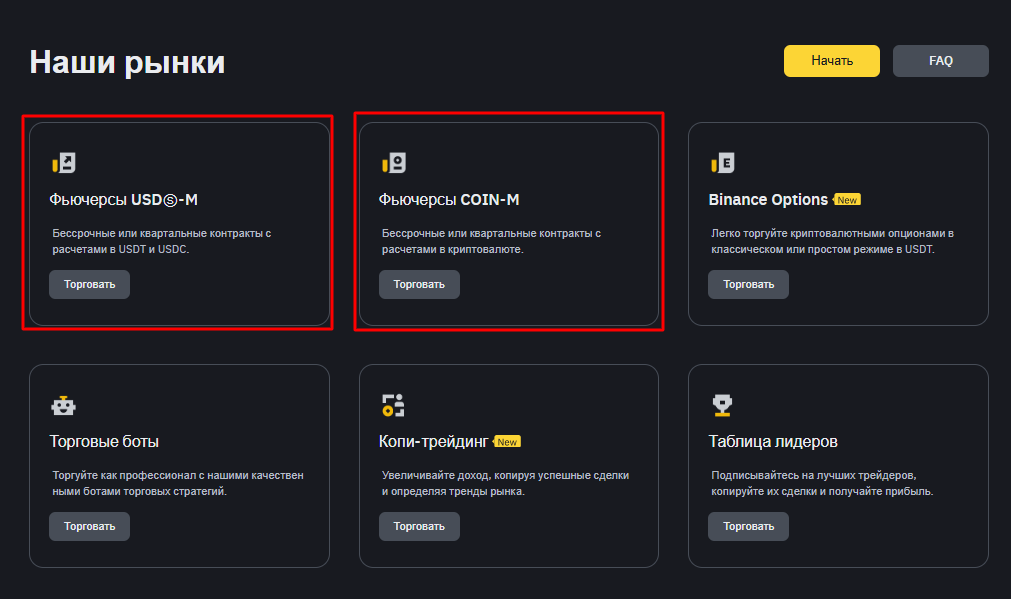Click Торговать under Таблица лидеров
This screenshot has width=1011, height=599.
click(x=748, y=526)
